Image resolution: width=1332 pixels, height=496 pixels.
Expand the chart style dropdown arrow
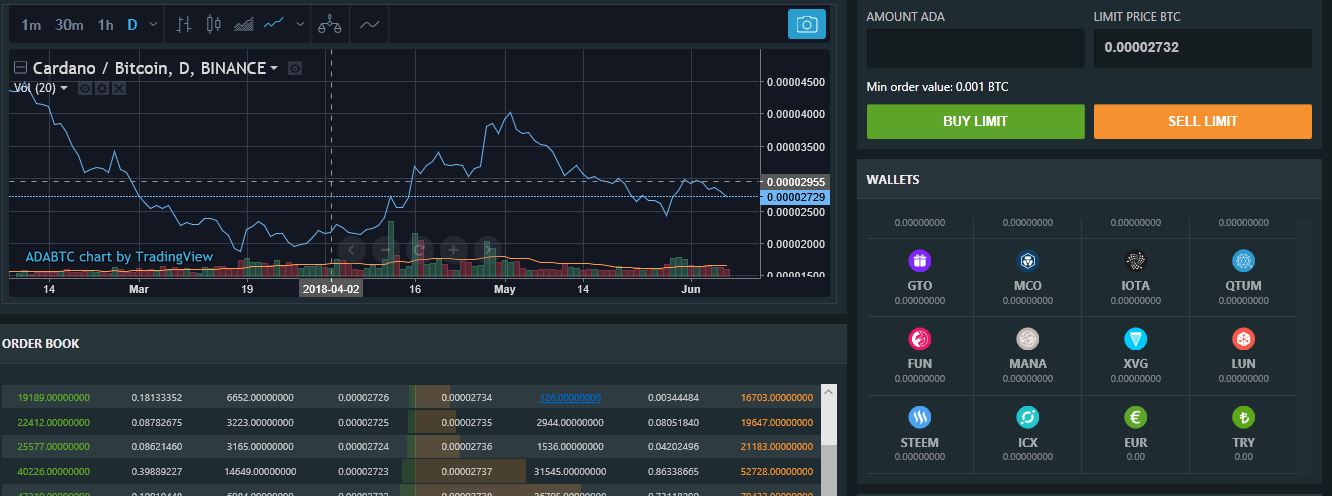(x=300, y=24)
